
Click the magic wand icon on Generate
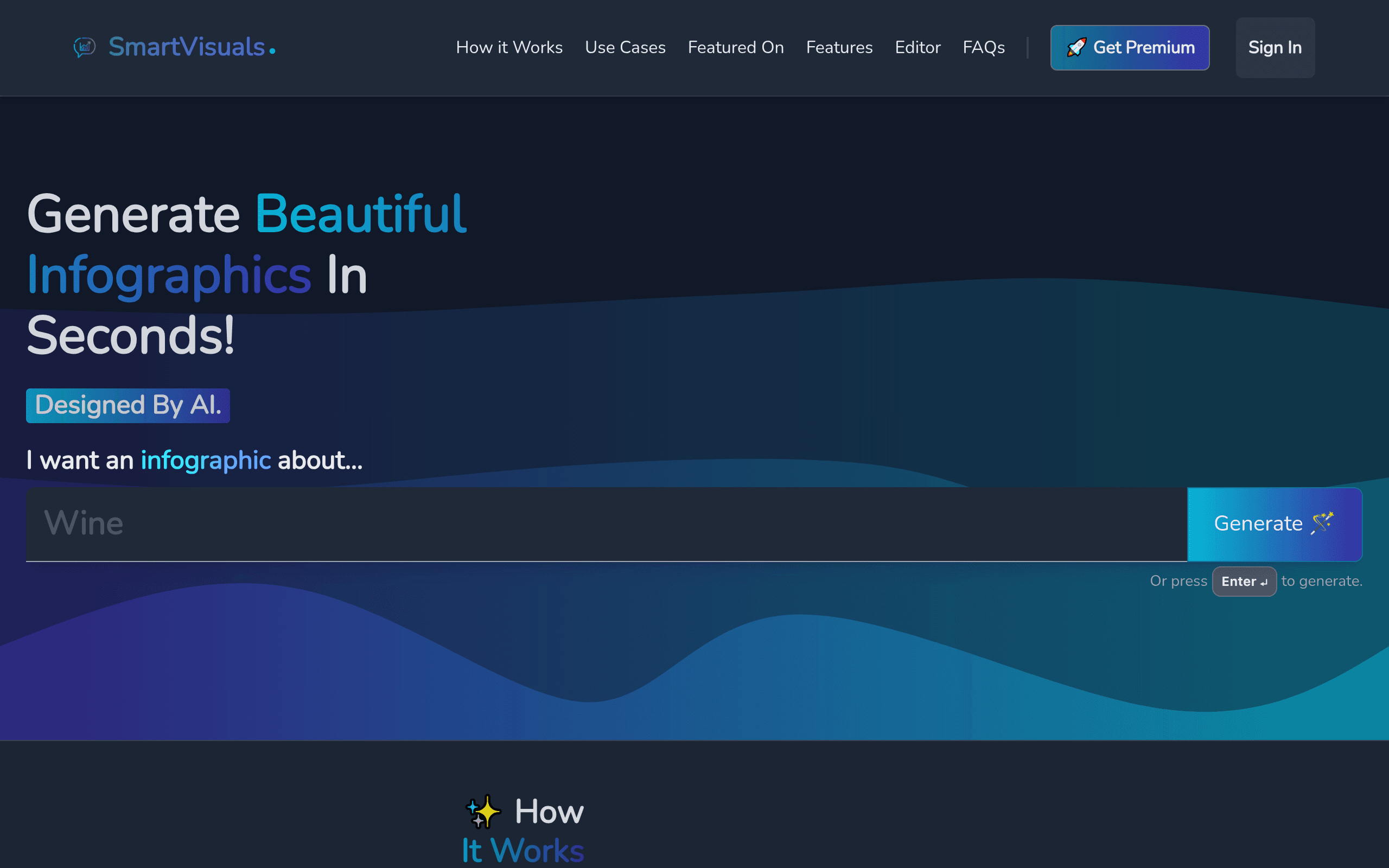[1322, 523]
